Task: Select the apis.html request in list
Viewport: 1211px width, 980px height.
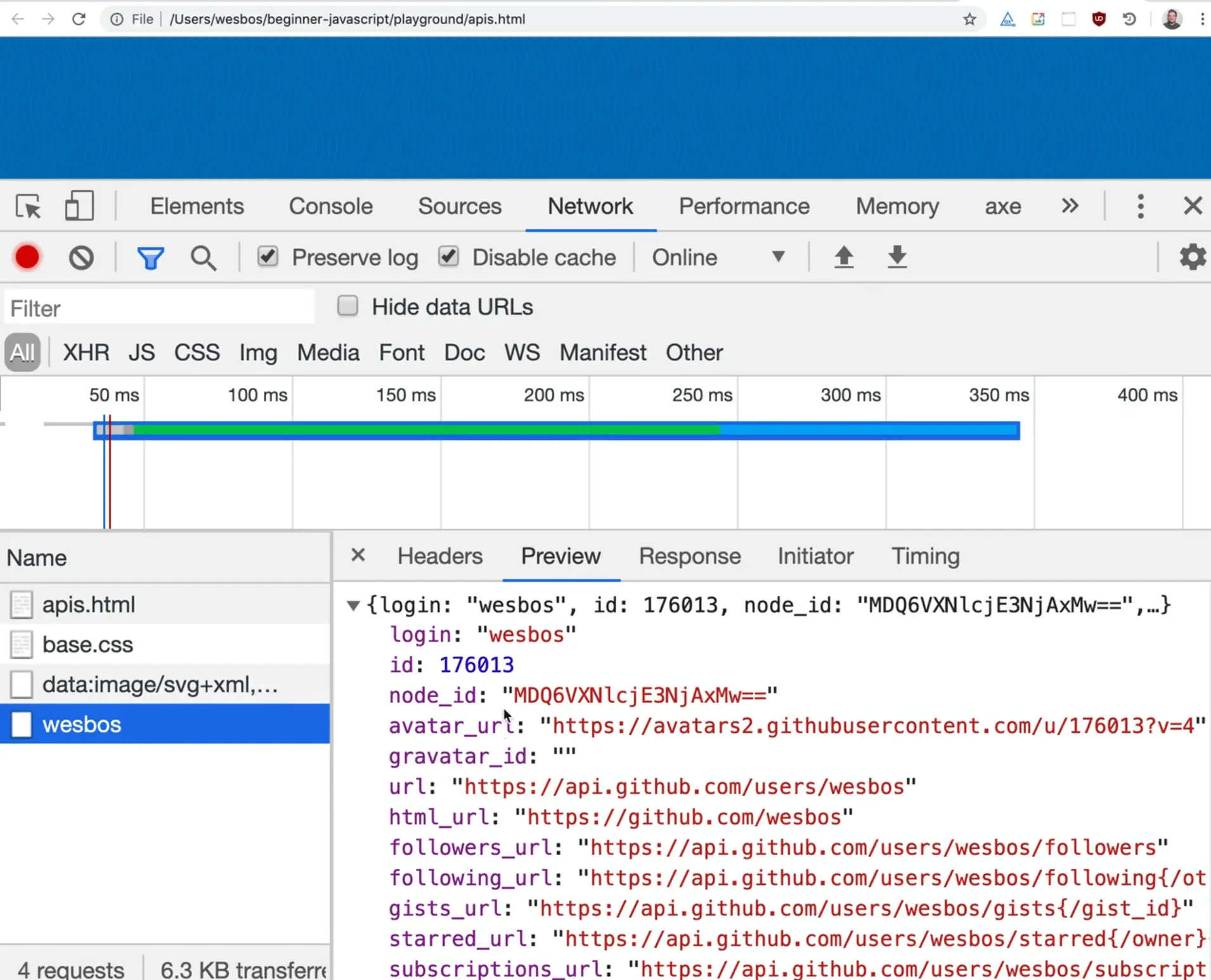Action: point(89,604)
